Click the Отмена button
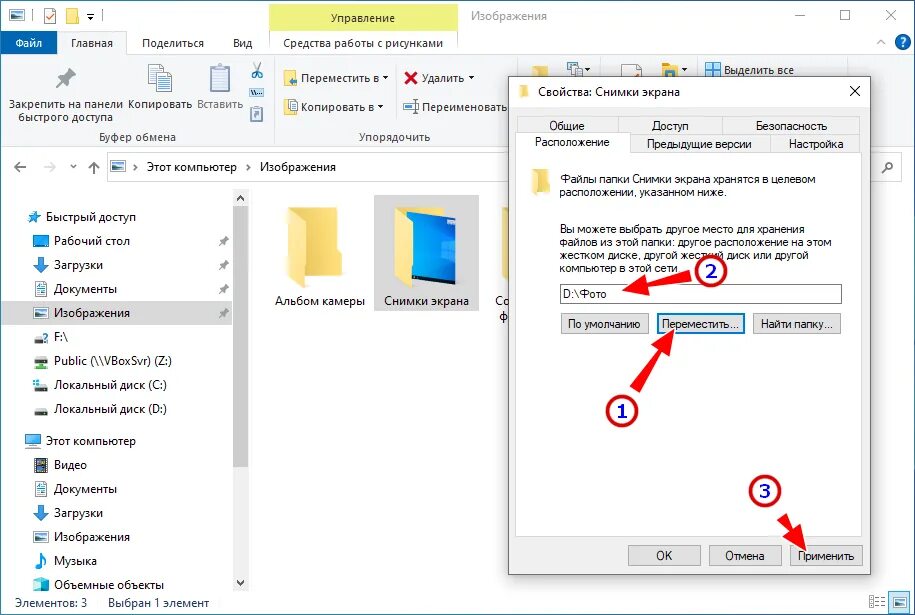Image resolution: width=915 pixels, height=615 pixels. click(745, 555)
